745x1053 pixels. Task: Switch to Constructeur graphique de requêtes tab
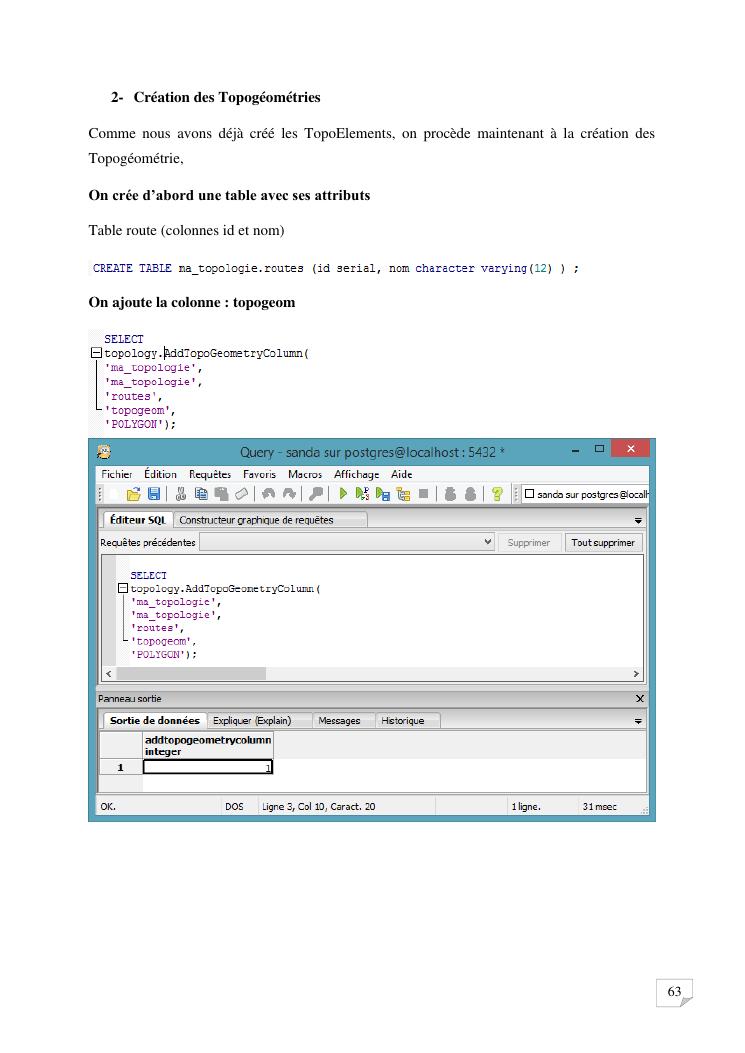pos(256,520)
